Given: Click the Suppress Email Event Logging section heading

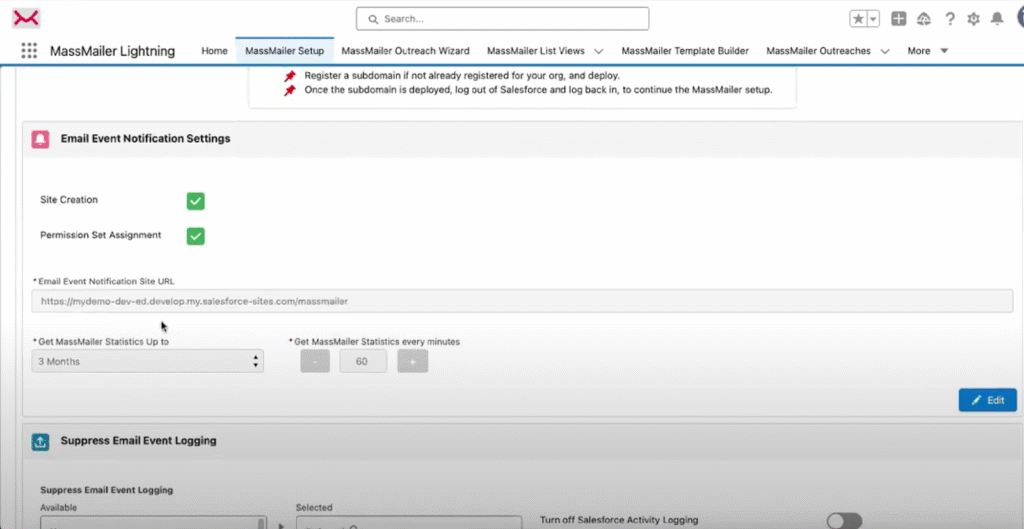Looking at the screenshot, I should [138, 441].
